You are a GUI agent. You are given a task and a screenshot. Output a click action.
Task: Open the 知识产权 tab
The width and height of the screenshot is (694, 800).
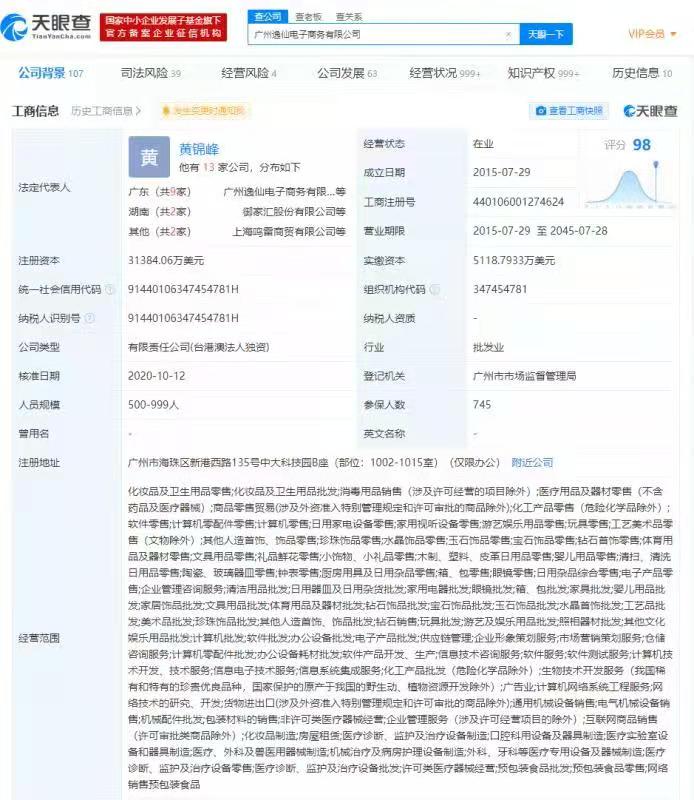543,73
